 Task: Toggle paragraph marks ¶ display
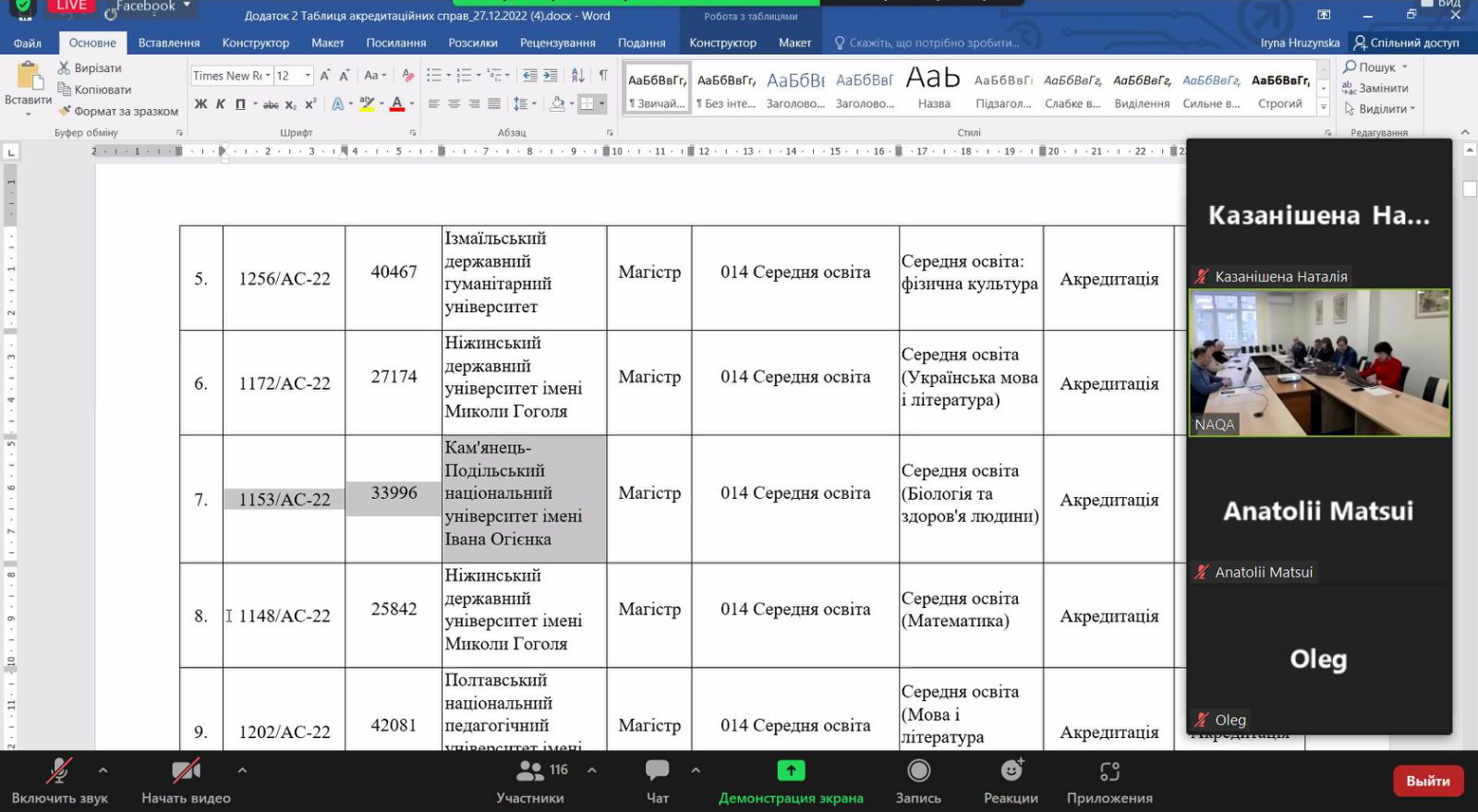click(x=603, y=76)
